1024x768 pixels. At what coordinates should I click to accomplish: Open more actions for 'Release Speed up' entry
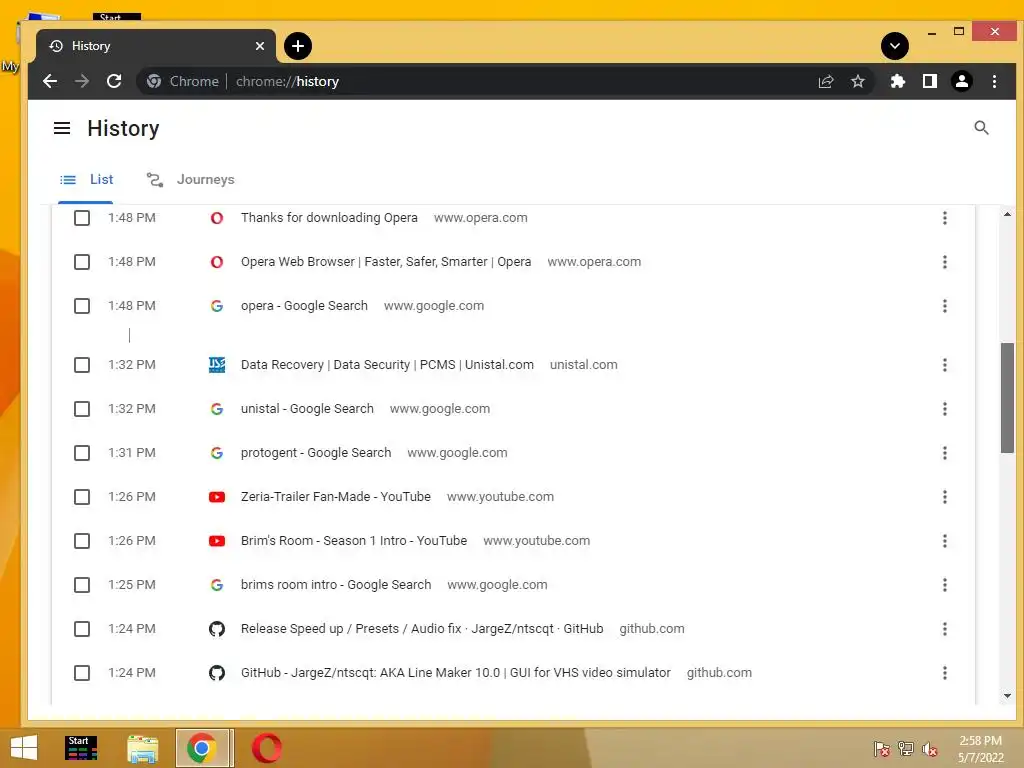[x=944, y=629]
